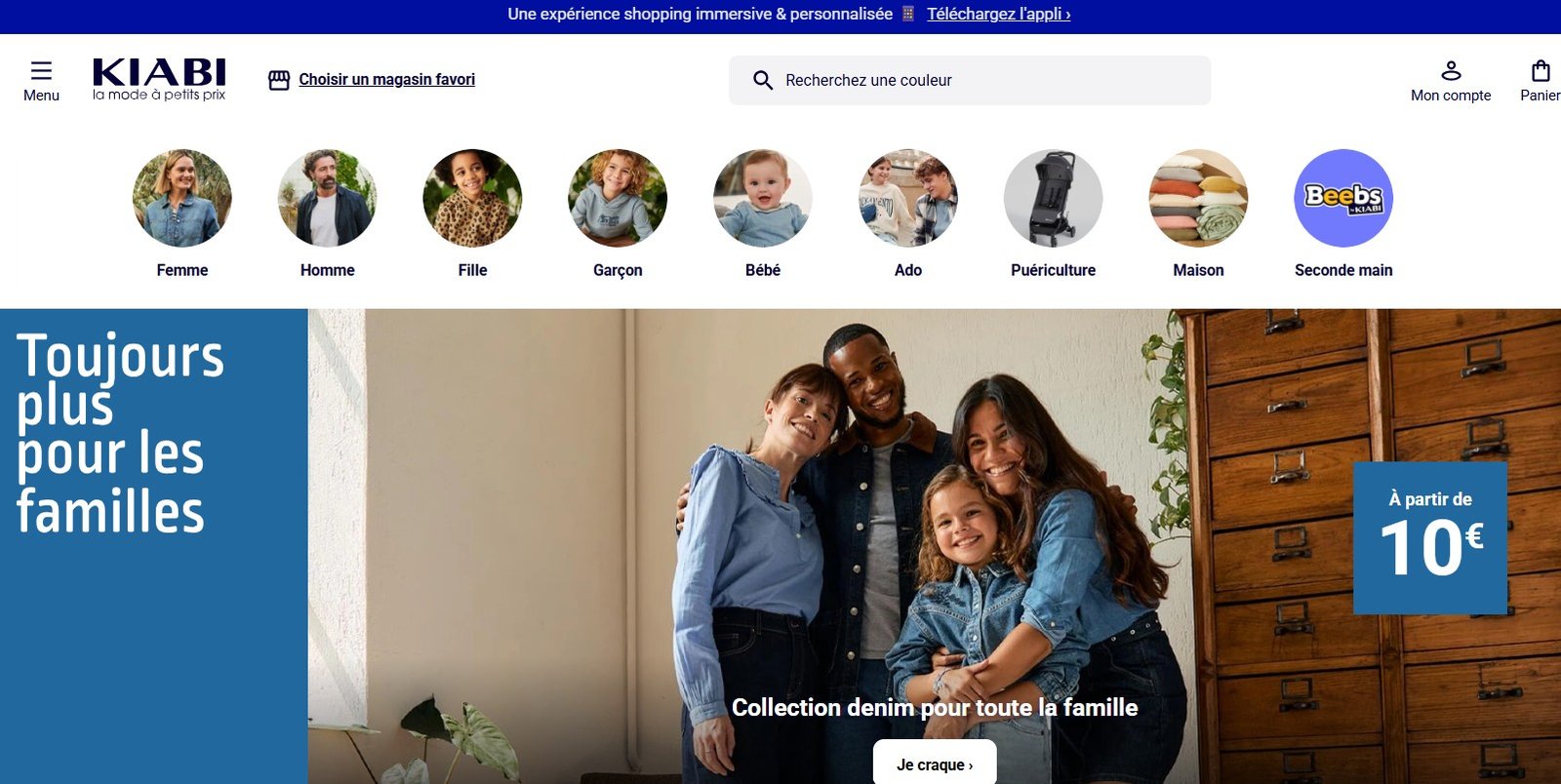
Task: Select the Maison cushions thumbnail
Action: tap(1198, 198)
